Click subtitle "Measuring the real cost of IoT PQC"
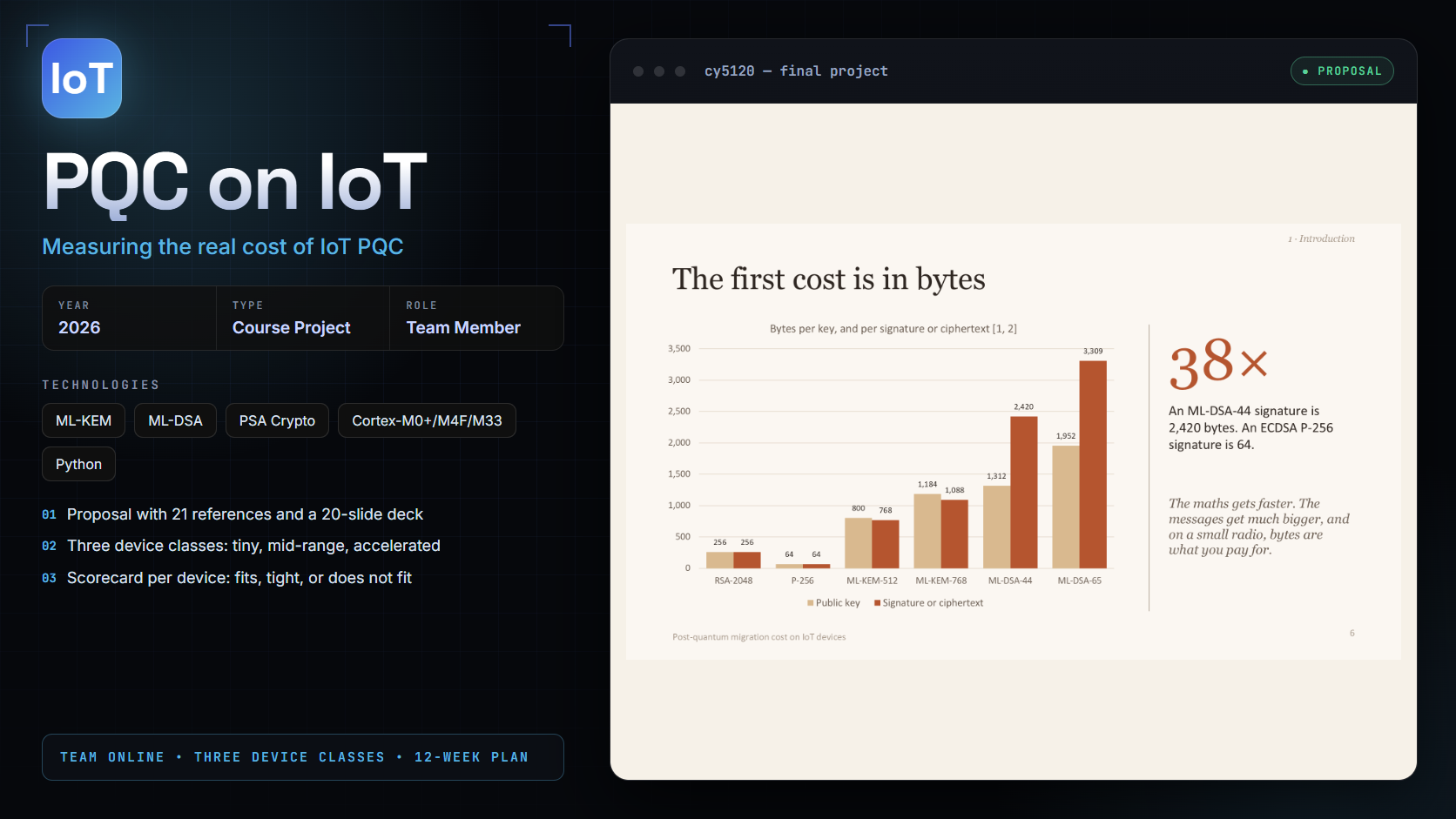 (223, 246)
